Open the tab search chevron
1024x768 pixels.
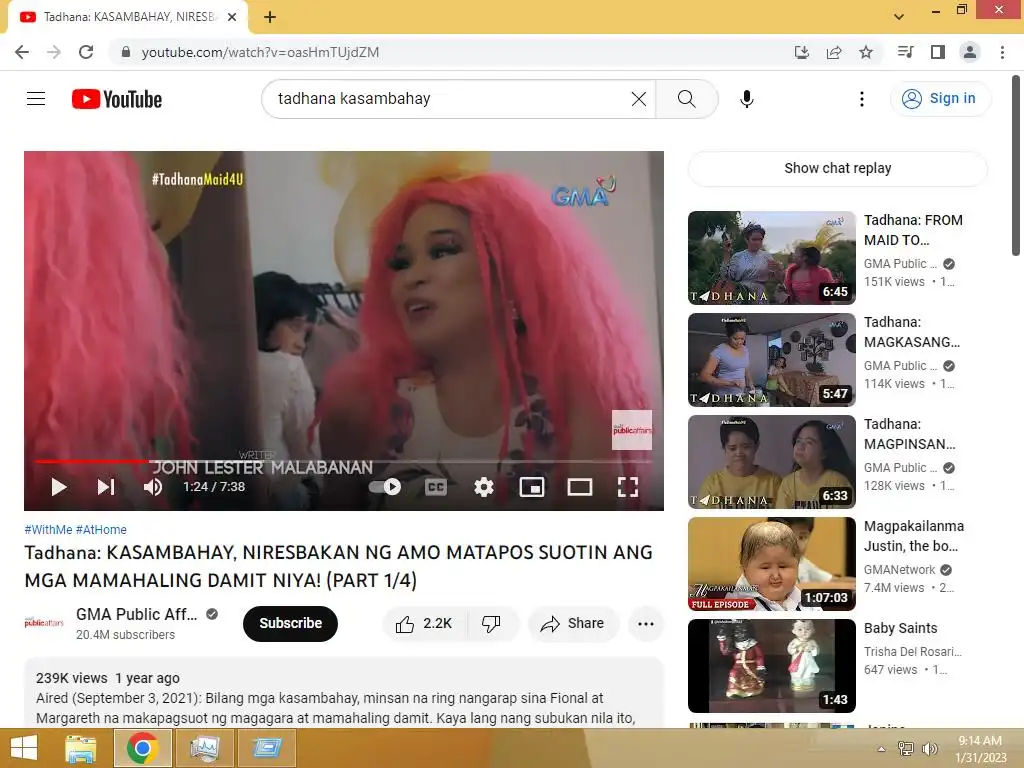click(899, 17)
